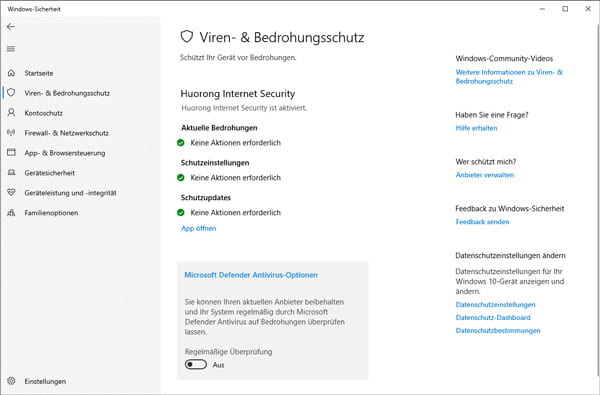The height and width of the screenshot is (395, 600).
Task: Minimize the Windows-Sicherheit window
Action: point(542,9)
